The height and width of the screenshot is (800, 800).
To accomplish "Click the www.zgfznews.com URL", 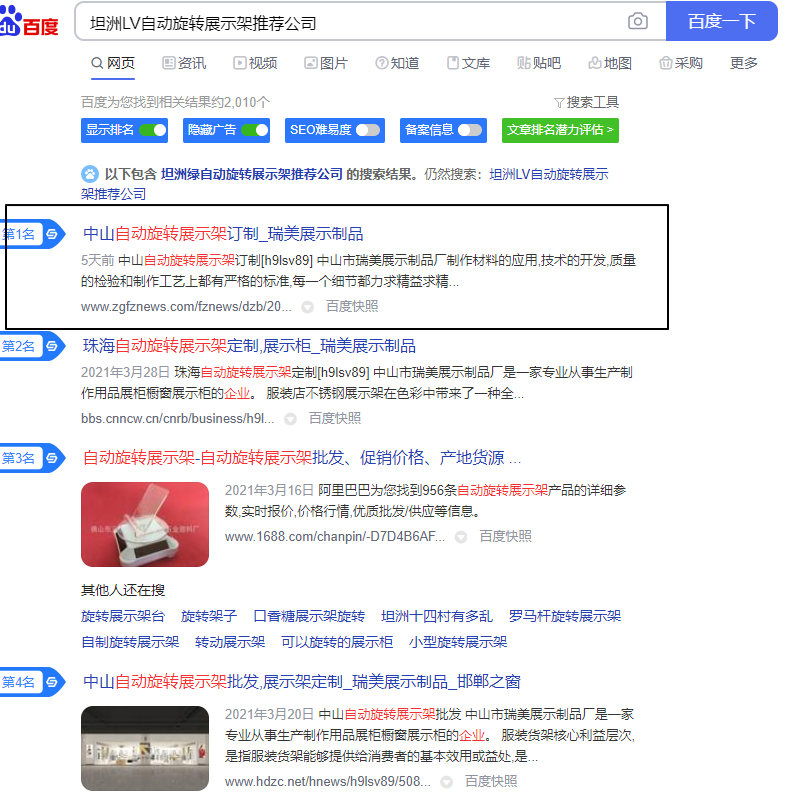I will 186,307.
